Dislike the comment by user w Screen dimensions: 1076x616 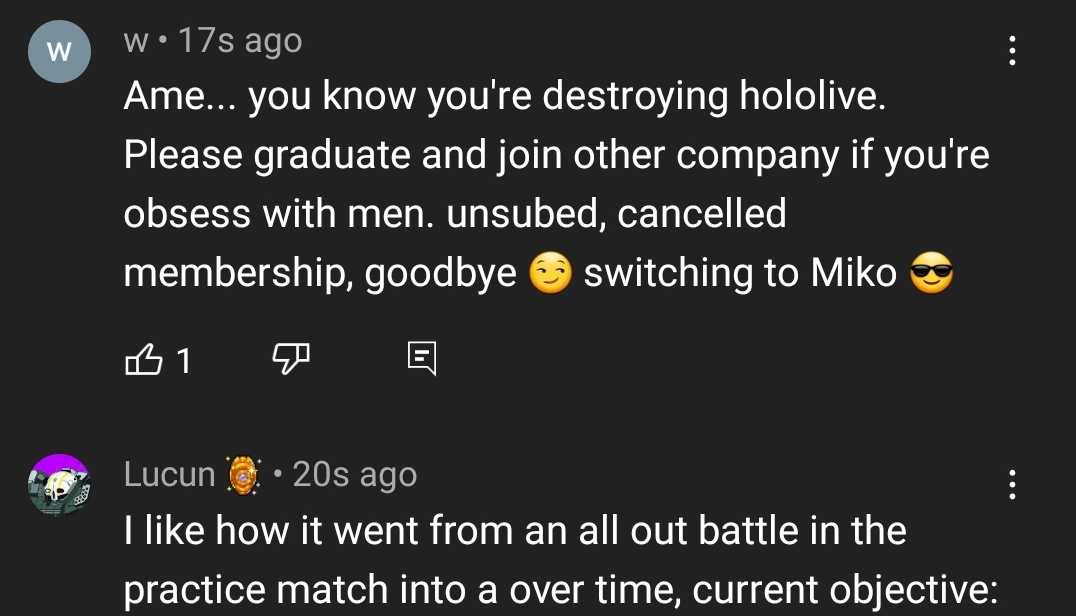tap(291, 359)
